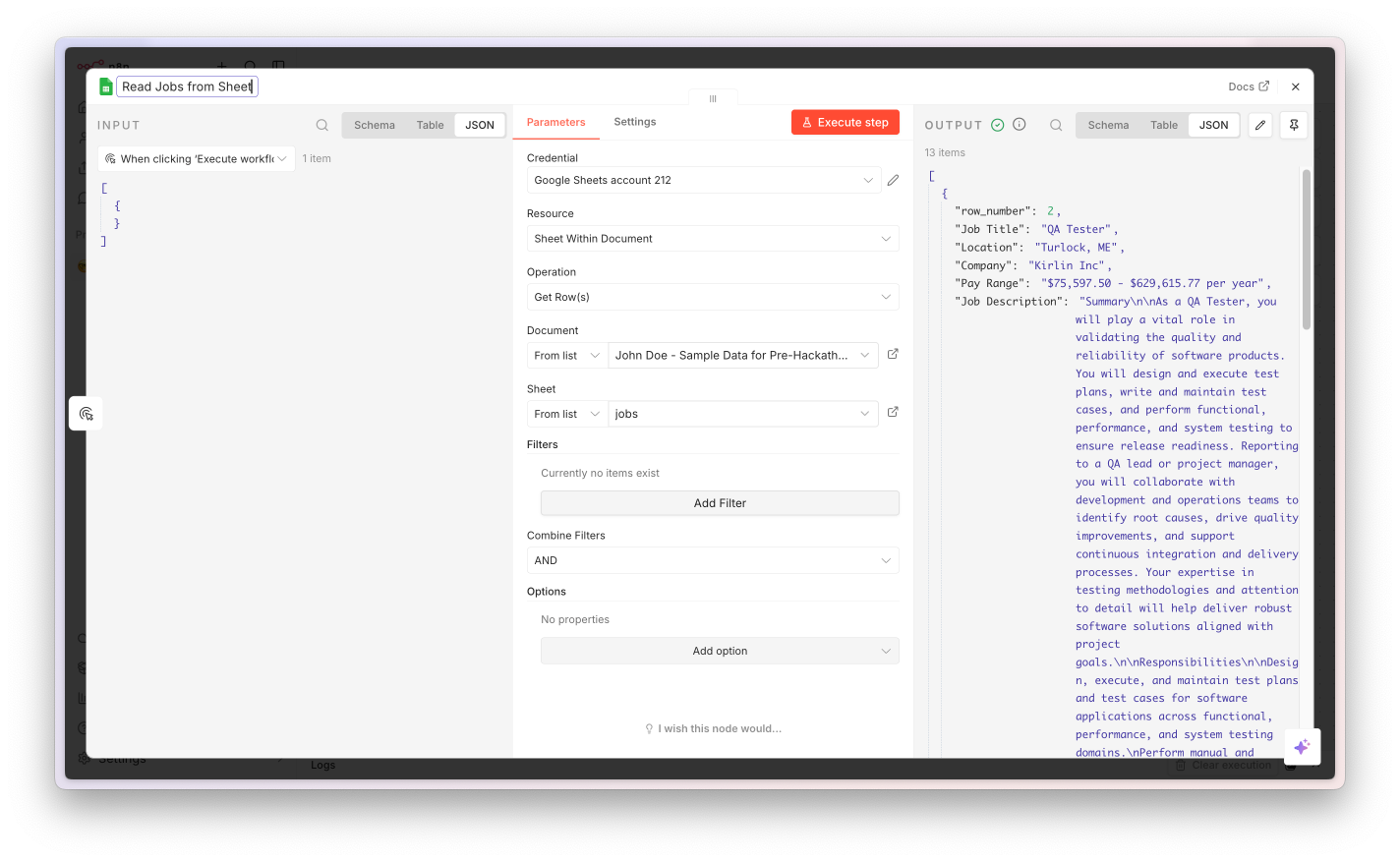Viewport: 1400px width, 862px height.
Task: Switch input view to Table
Action: (431, 125)
